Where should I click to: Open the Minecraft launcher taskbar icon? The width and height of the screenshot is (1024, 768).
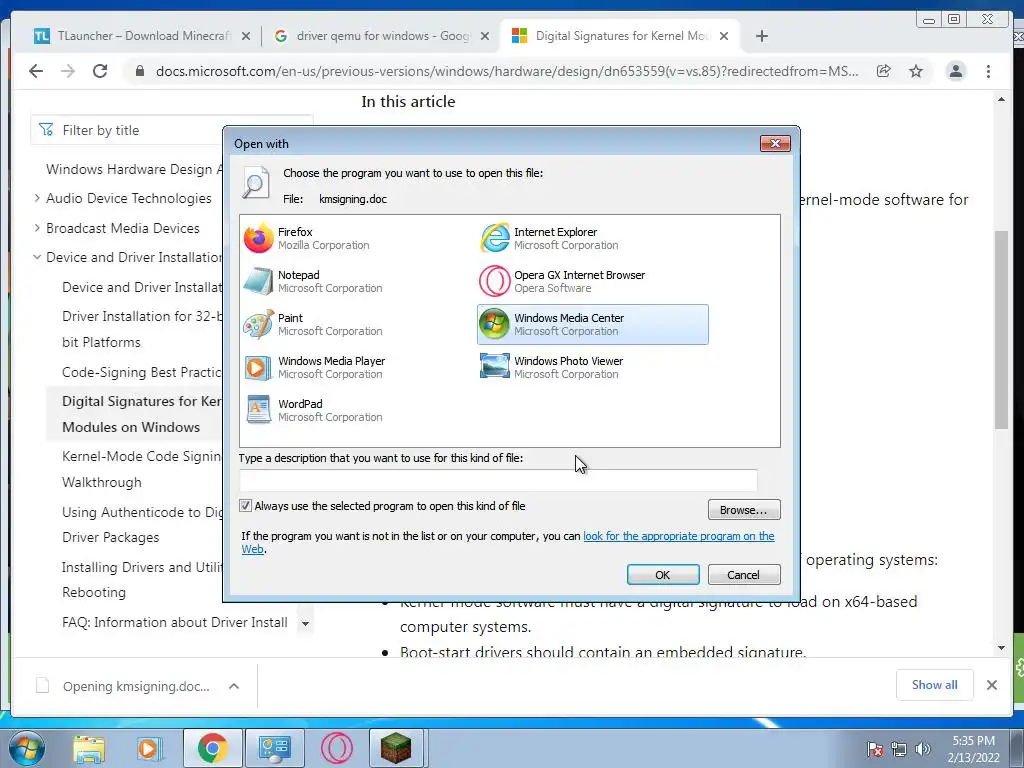tap(396, 749)
